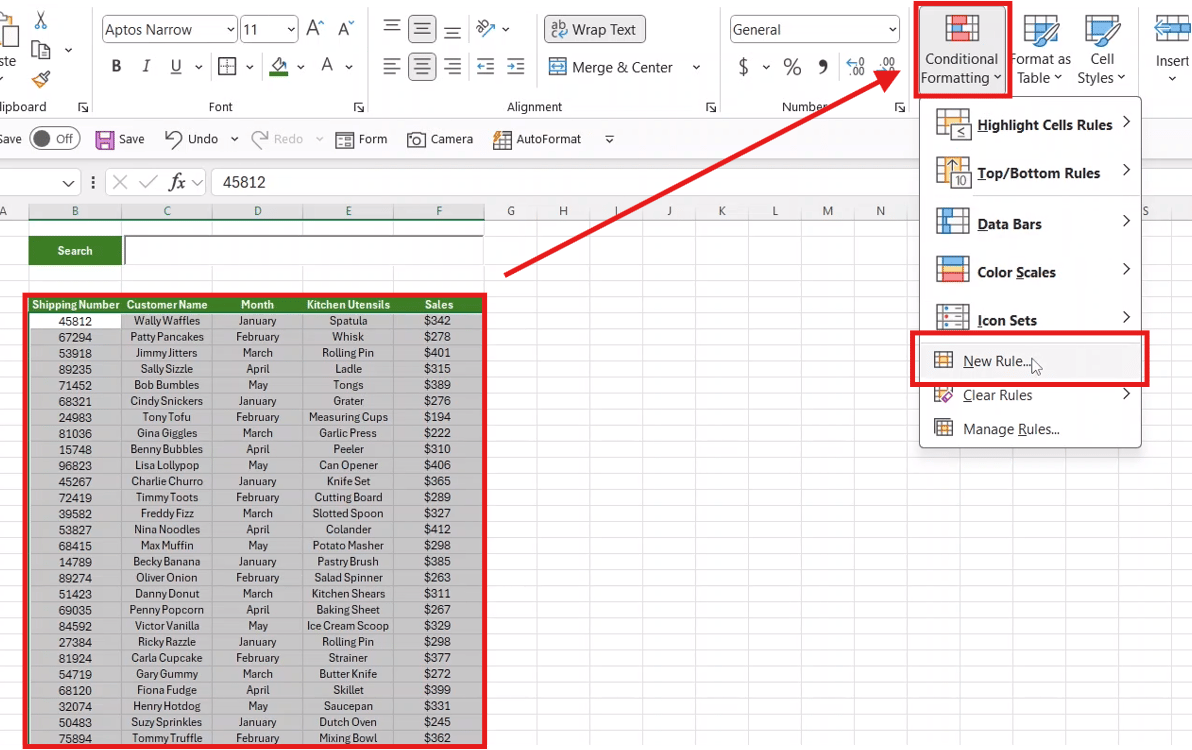Open the Undo history dropdown arrow
This screenshot has width=1192, height=750.
click(234, 139)
